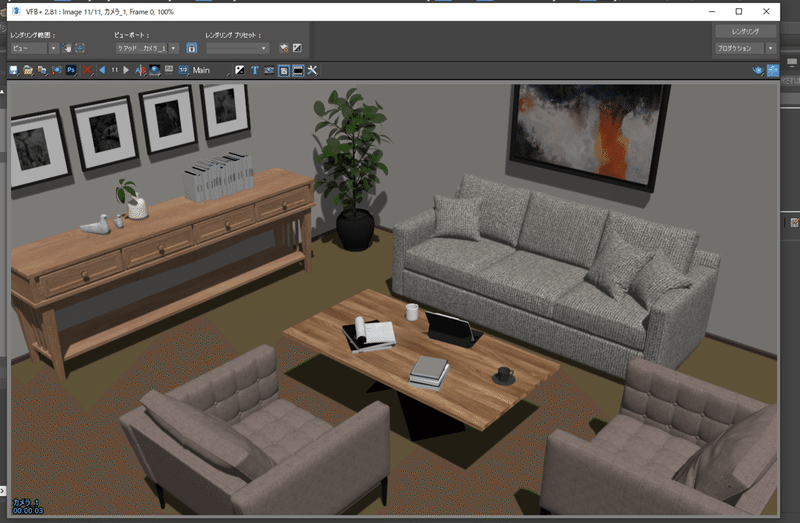Click the clone frame buffer icon
This screenshot has height=523, width=800.
tap(56, 70)
